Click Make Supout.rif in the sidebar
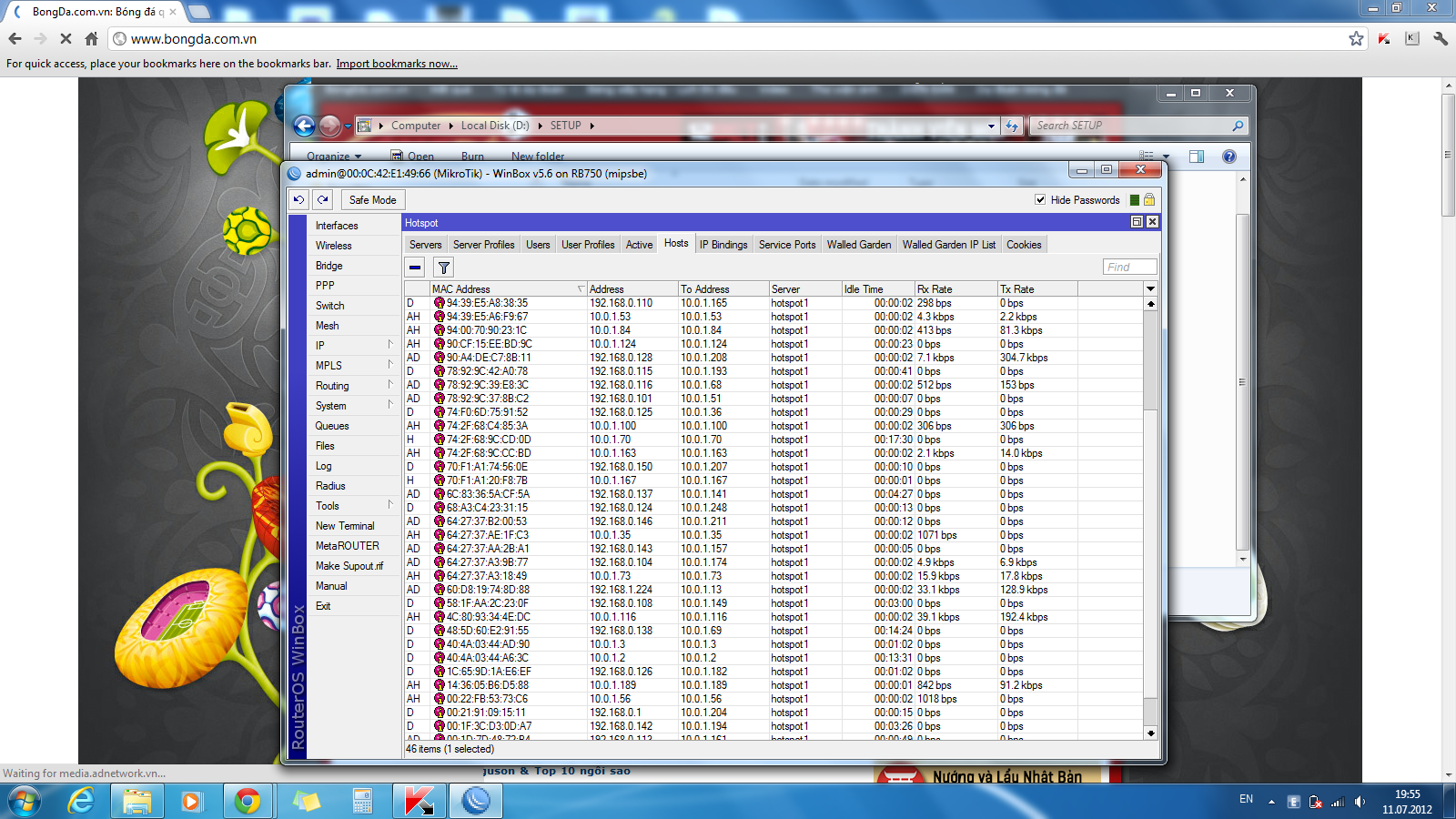Screen dimensions: 1456x819 [x=354, y=566]
